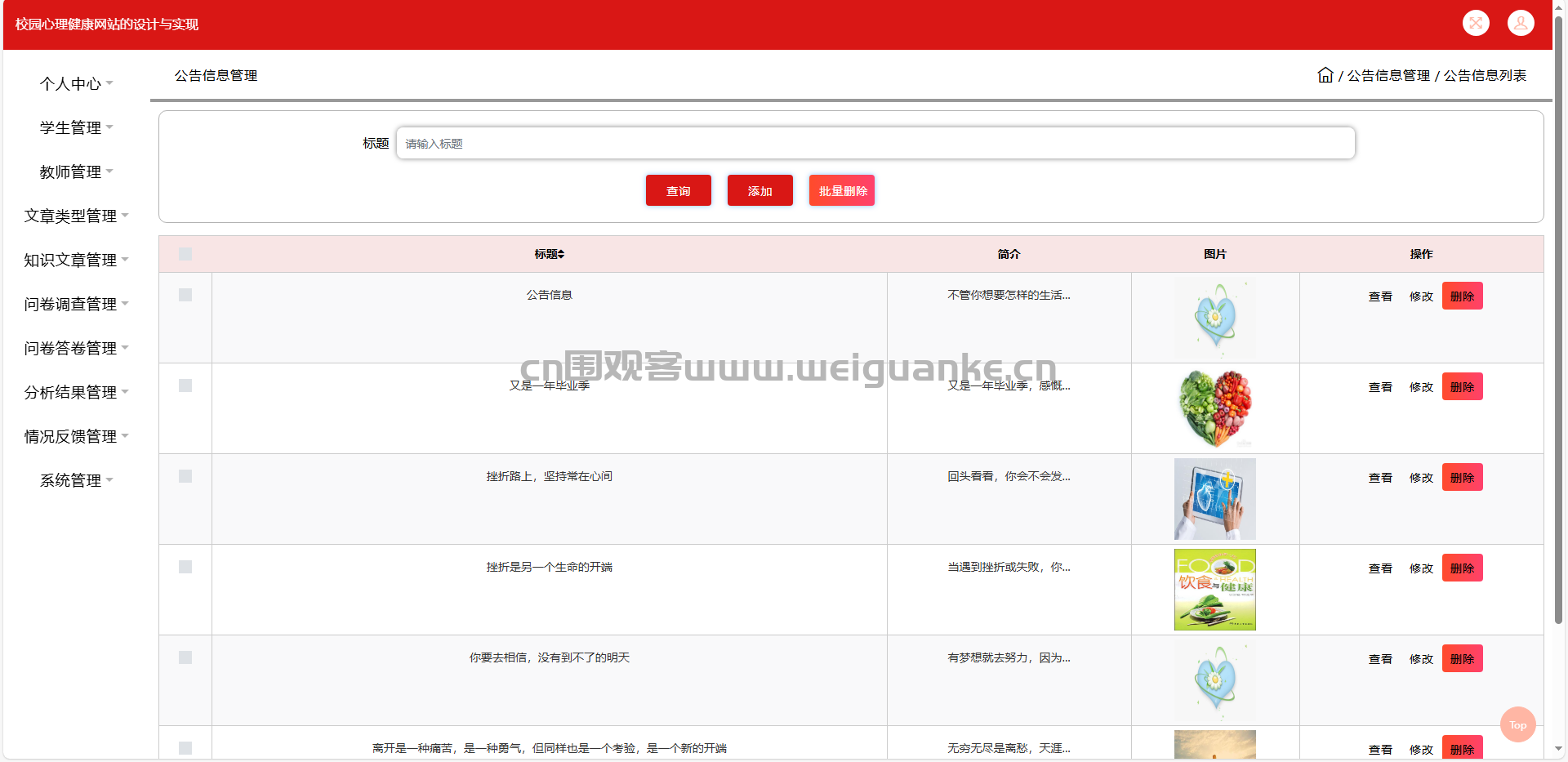The height and width of the screenshot is (762, 1568).
Task: Edit 修改 for 挫折是另一个生命的开端 row
Action: click(x=1421, y=568)
